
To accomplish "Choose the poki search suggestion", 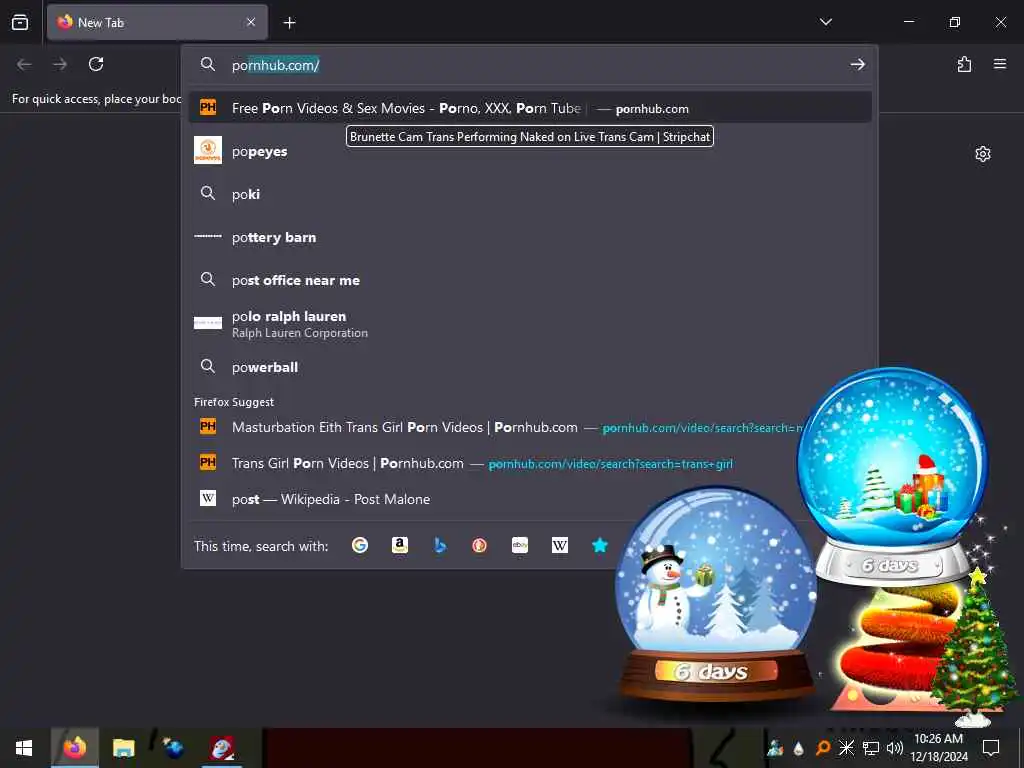I will coord(530,194).
